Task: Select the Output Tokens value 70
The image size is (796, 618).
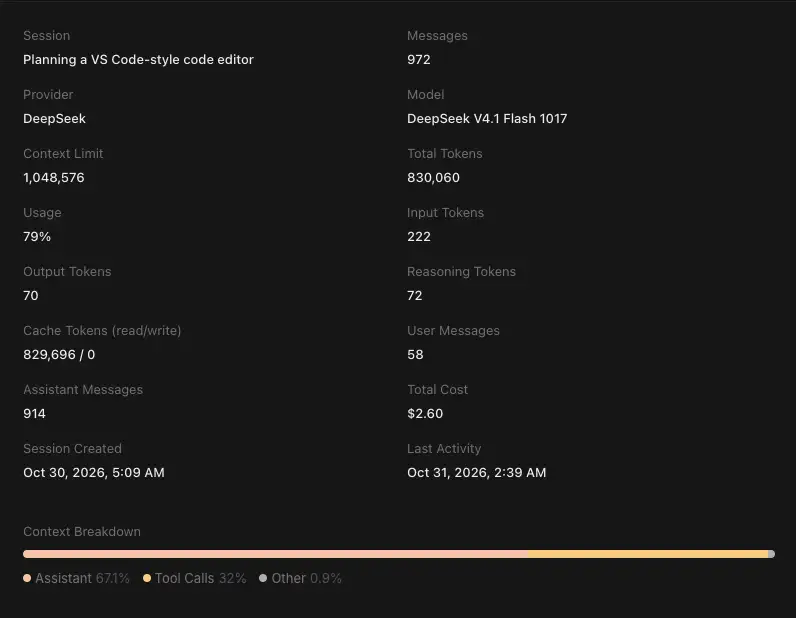Action: 31,295
